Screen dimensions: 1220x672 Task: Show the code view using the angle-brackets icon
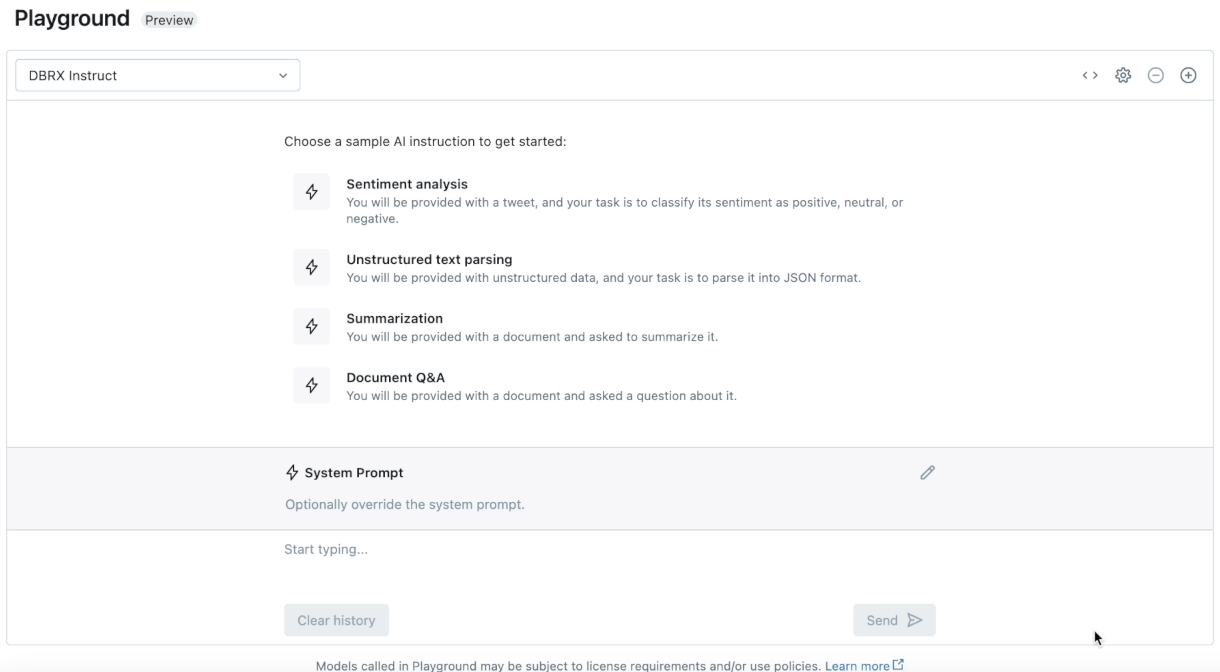click(1090, 75)
